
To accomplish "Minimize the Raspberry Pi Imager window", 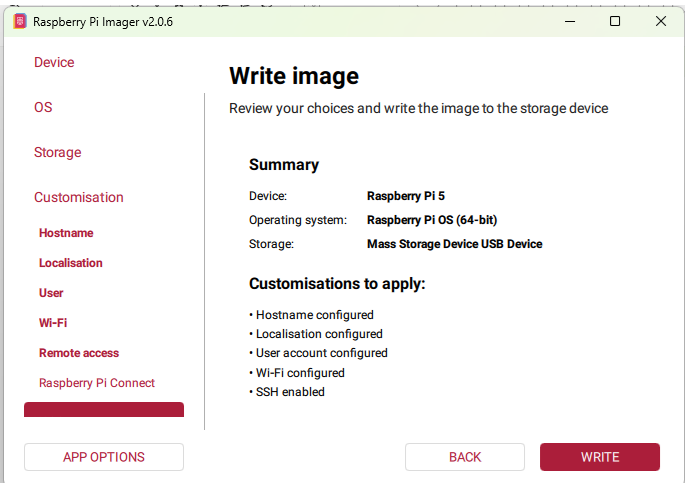I will coord(570,21).
